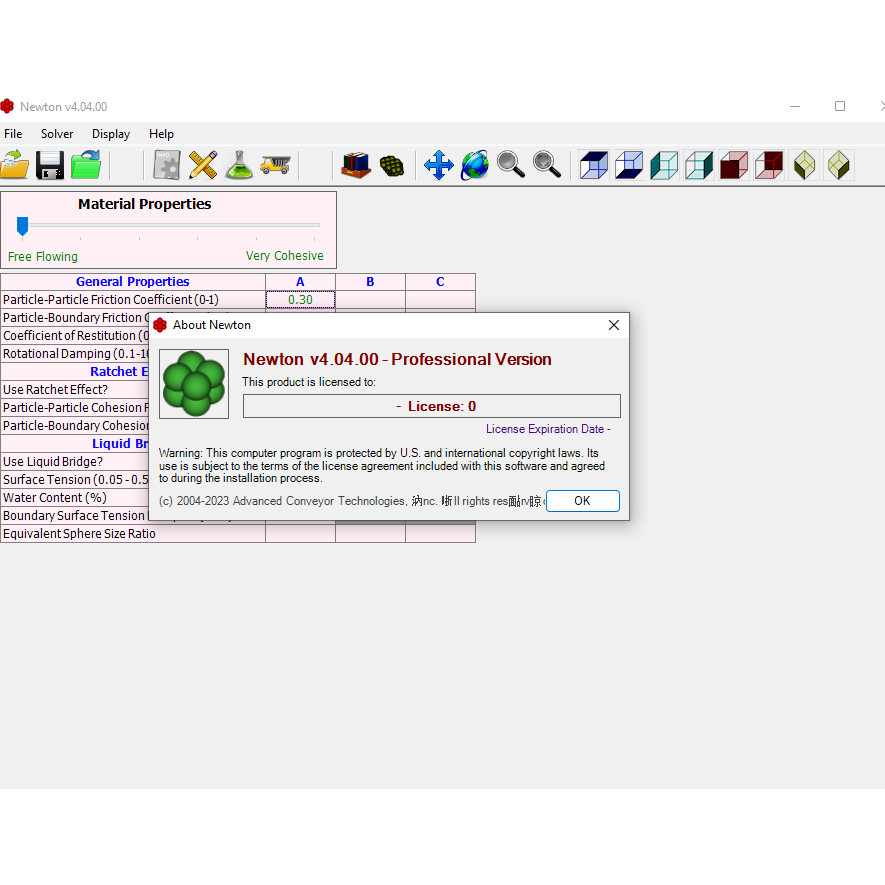Screen dimensions: 885x885
Task: Select the cube view with teal left face
Action: (664, 165)
